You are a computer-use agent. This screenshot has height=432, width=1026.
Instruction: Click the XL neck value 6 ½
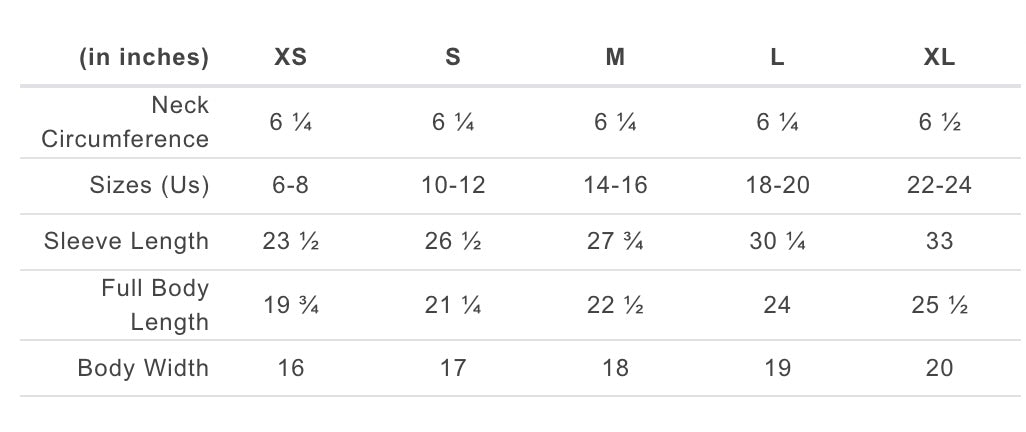[939, 122]
